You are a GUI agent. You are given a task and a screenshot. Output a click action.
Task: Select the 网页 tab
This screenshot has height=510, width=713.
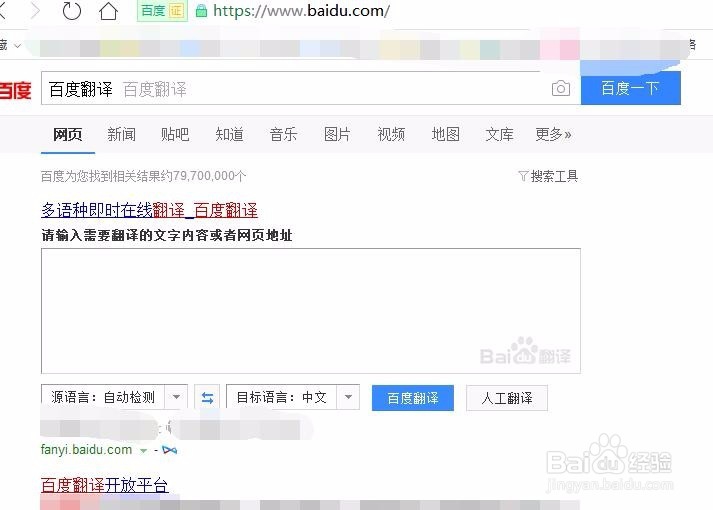(x=67, y=134)
